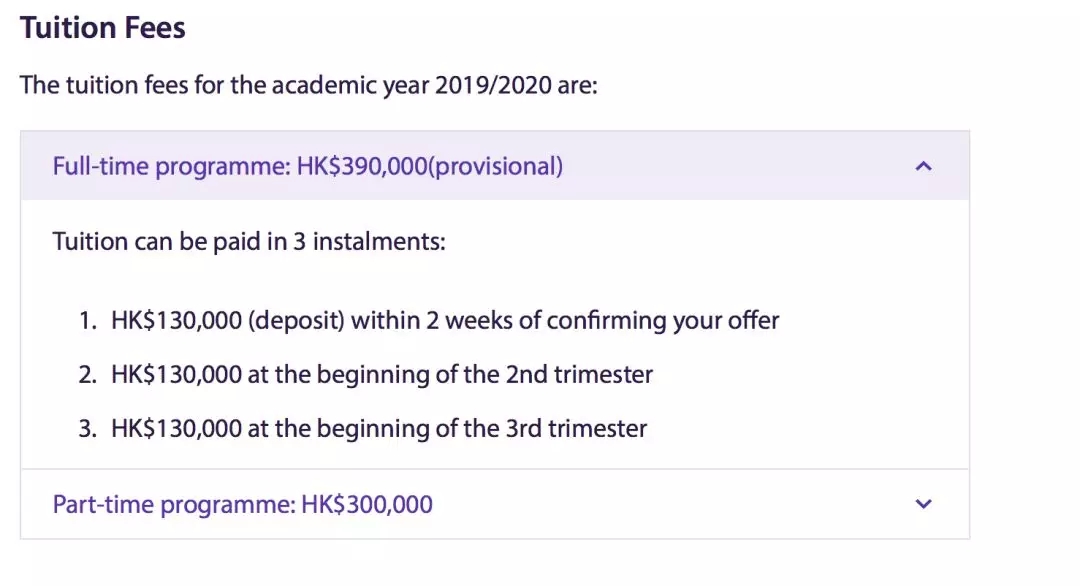Screen dimensions: 1080x586
Task: Click the third instalment for the 3rd trimester
Action: click(x=362, y=428)
